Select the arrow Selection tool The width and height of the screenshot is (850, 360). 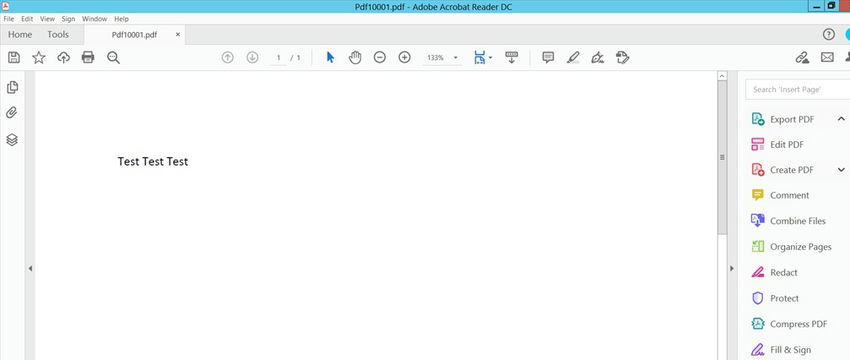pyautogui.click(x=330, y=57)
